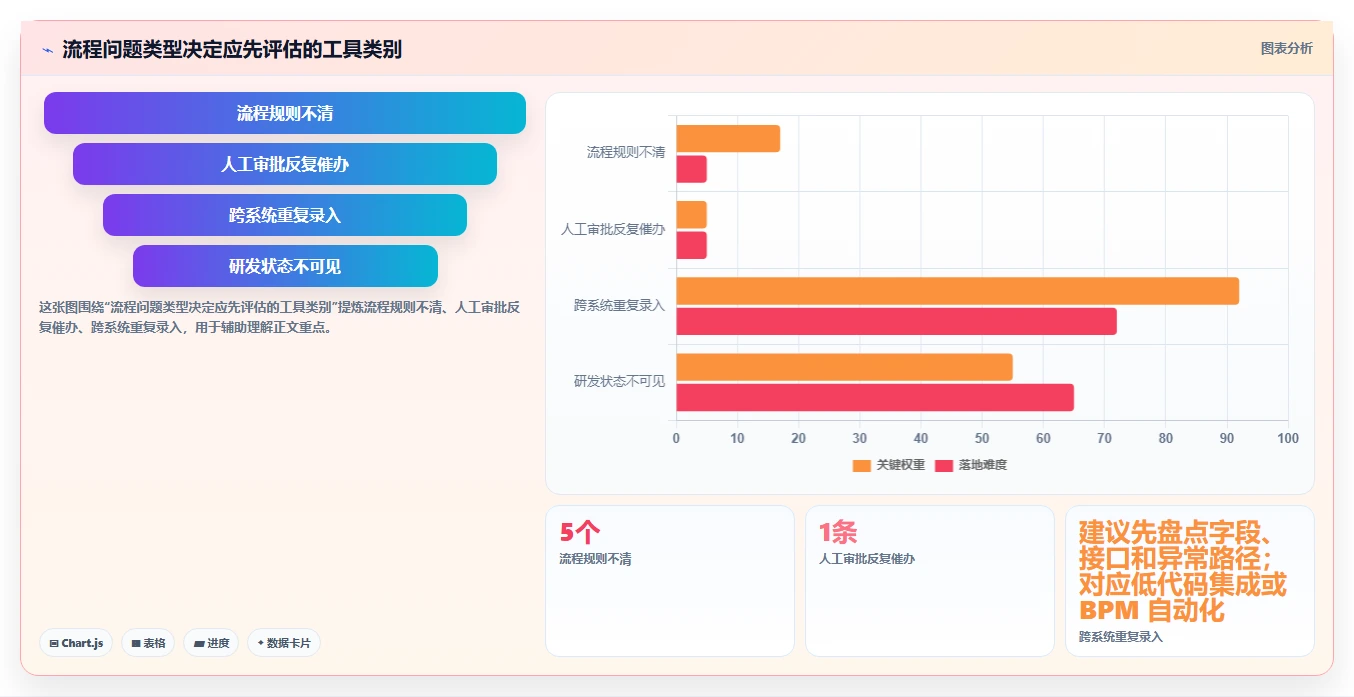
Task: Click the orange bar for 流程规则不清
Action: (728, 139)
